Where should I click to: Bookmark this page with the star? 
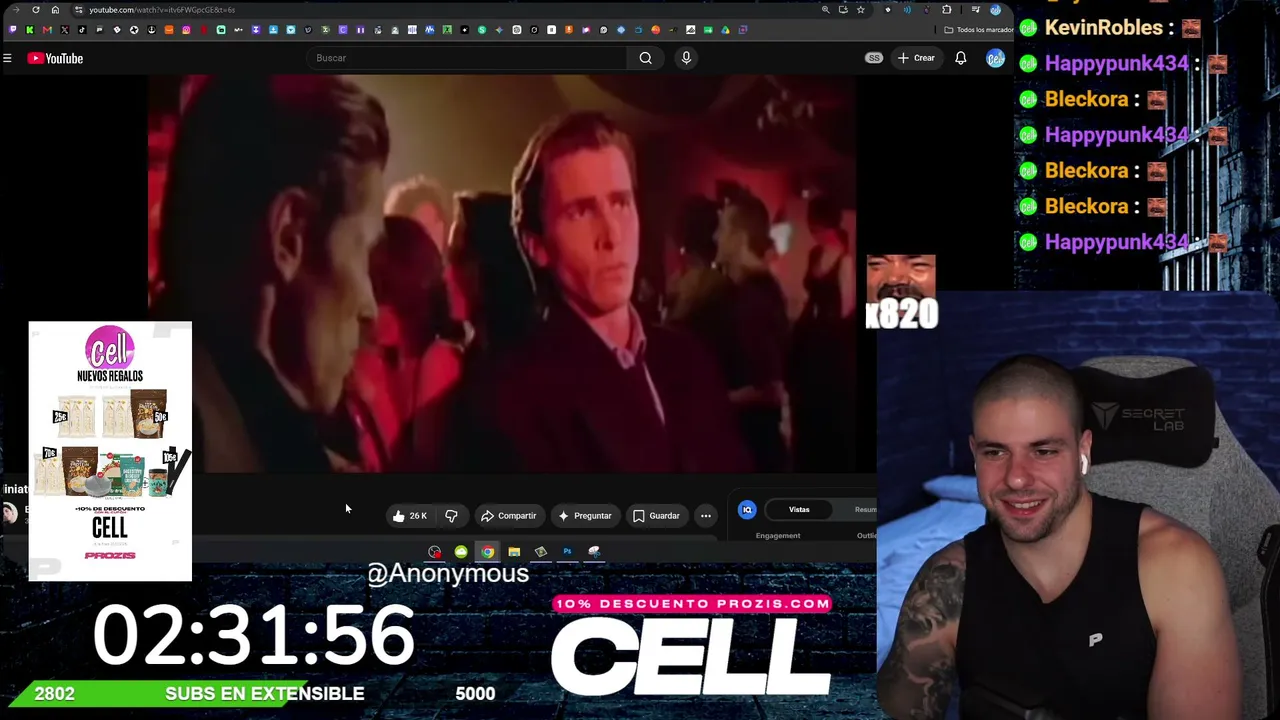pos(860,10)
